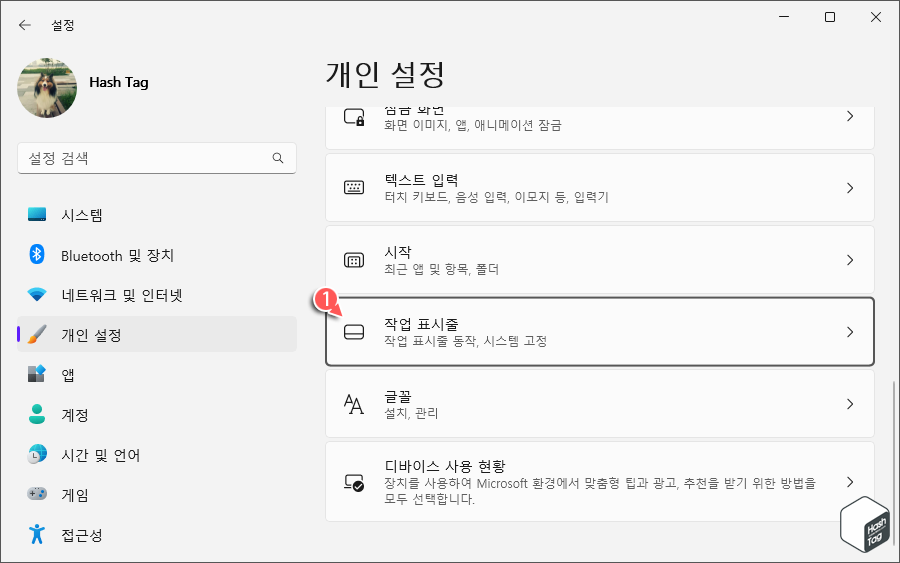The width and height of the screenshot is (900, 563).
Task: Click the 계정 person icon
Action: point(37,414)
